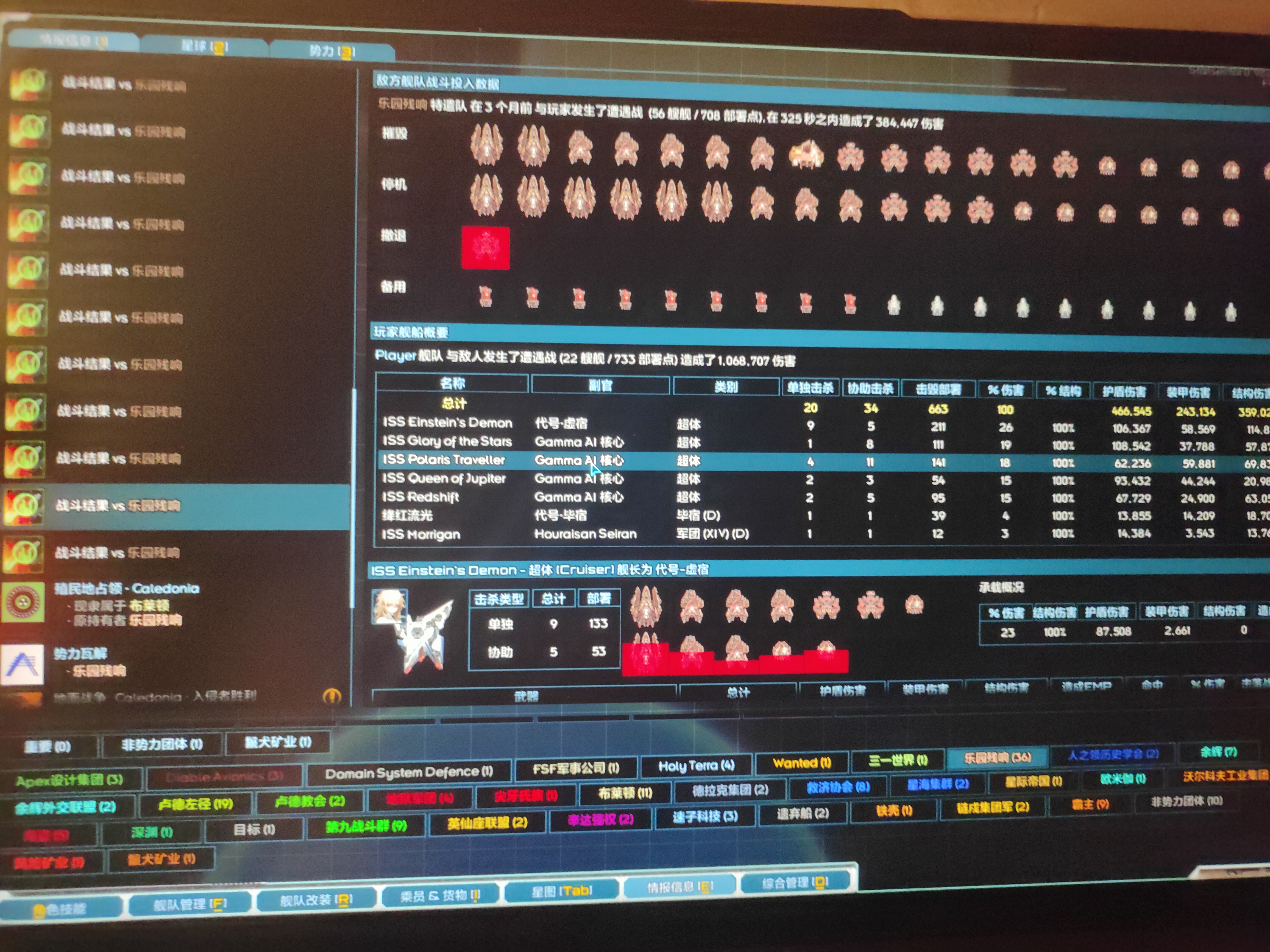Sort ship table by 名称 column header
The image size is (1270, 952).
[x=452, y=383]
